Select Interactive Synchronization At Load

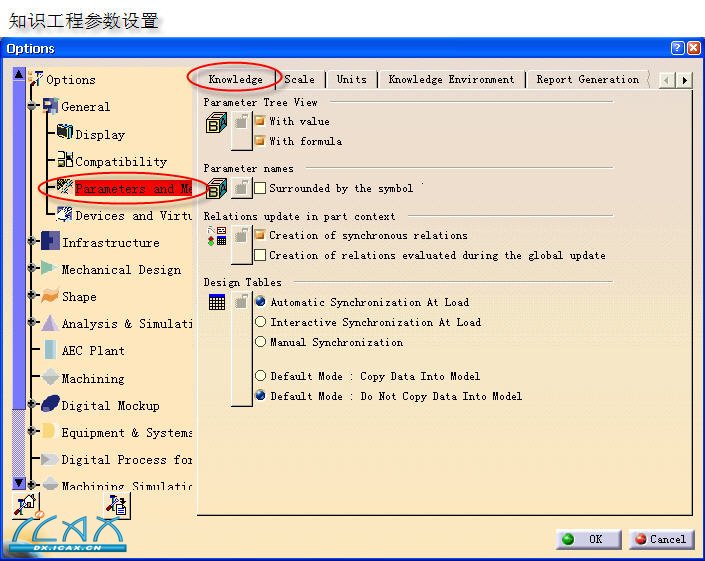(260, 321)
